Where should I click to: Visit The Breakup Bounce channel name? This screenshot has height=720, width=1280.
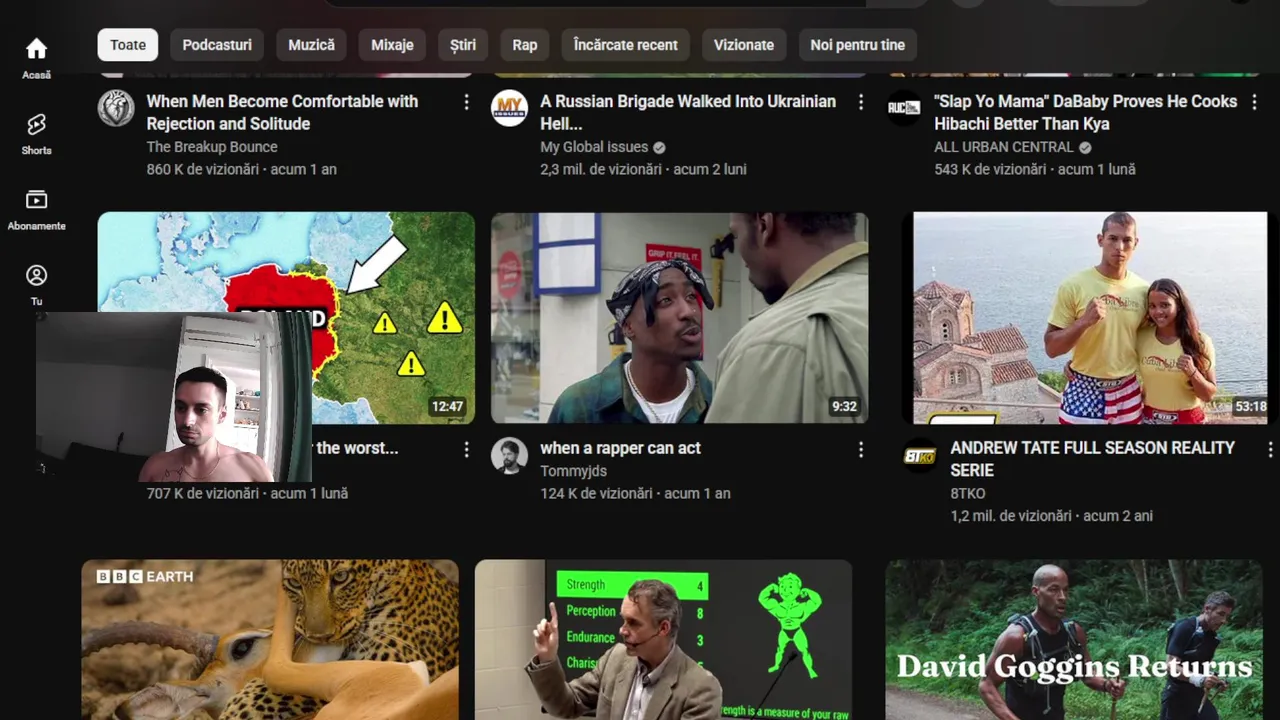click(212, 147)
